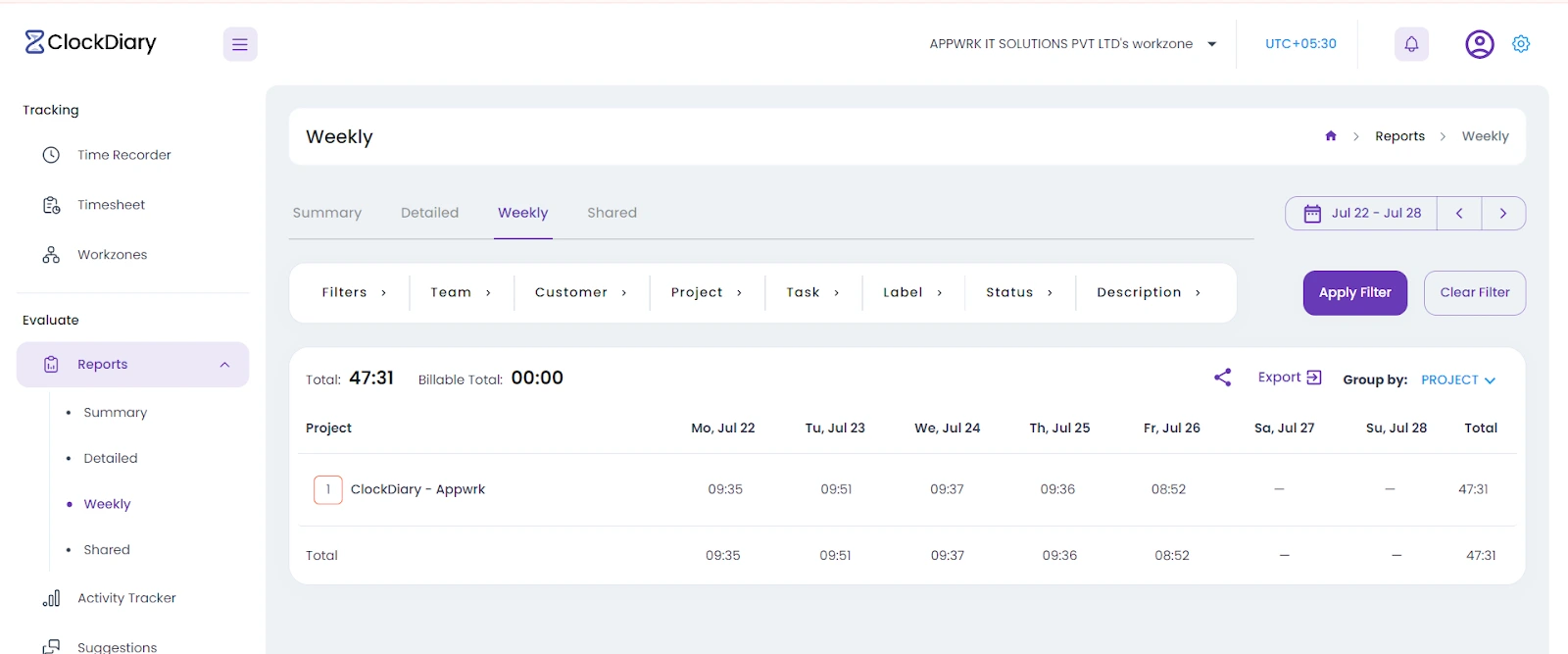Expand the Customer filter
The image size is (1568, 654).
(580, 292)
